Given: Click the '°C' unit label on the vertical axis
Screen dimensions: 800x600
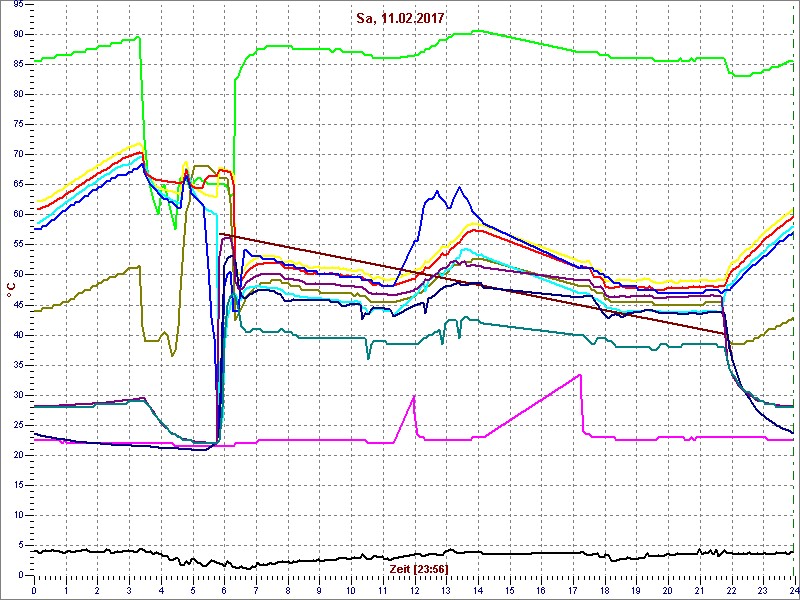Looking at the screenshot, I should (x=11, y=290).
